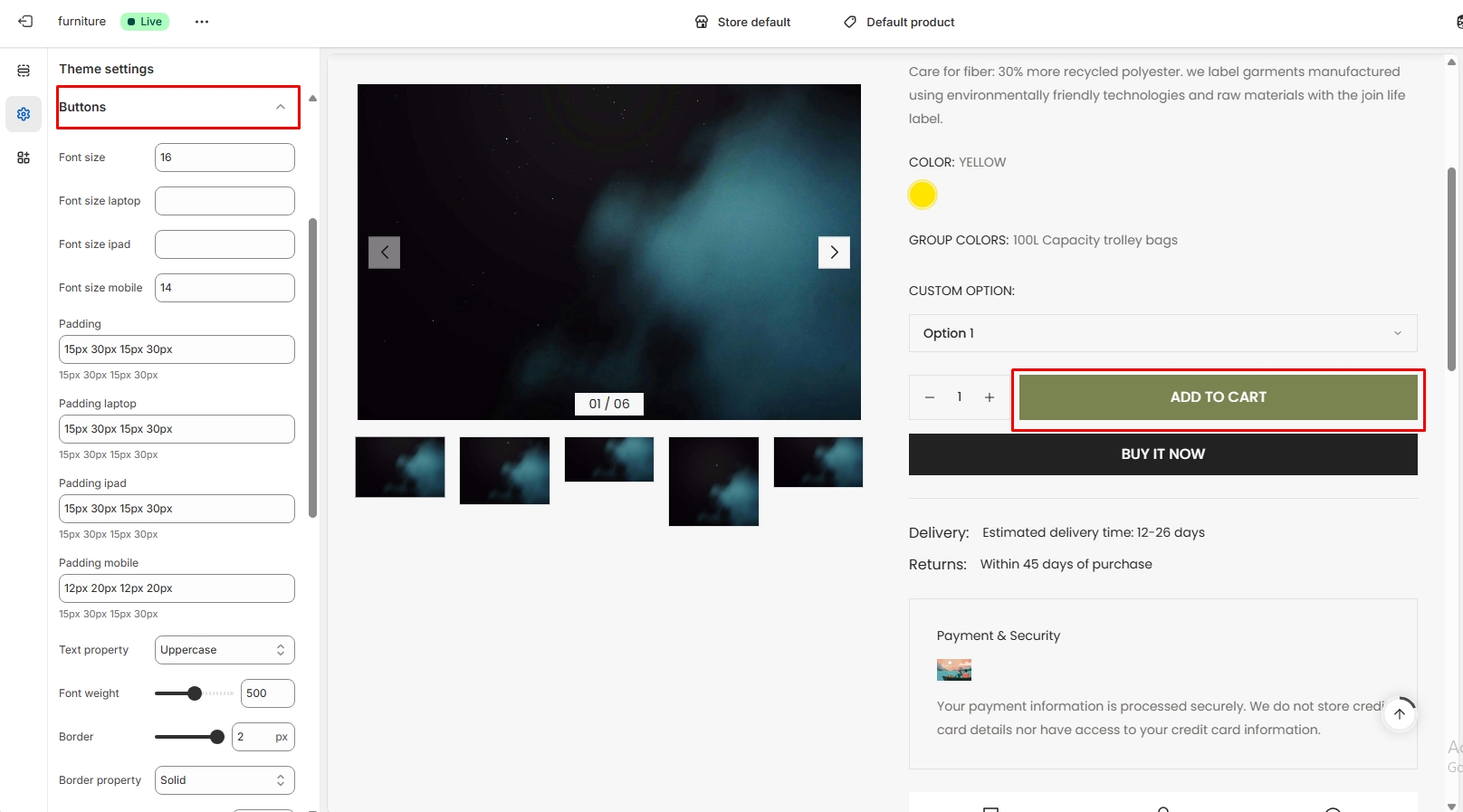
Task: Click the Font size laptop input field
Action: 225,201
